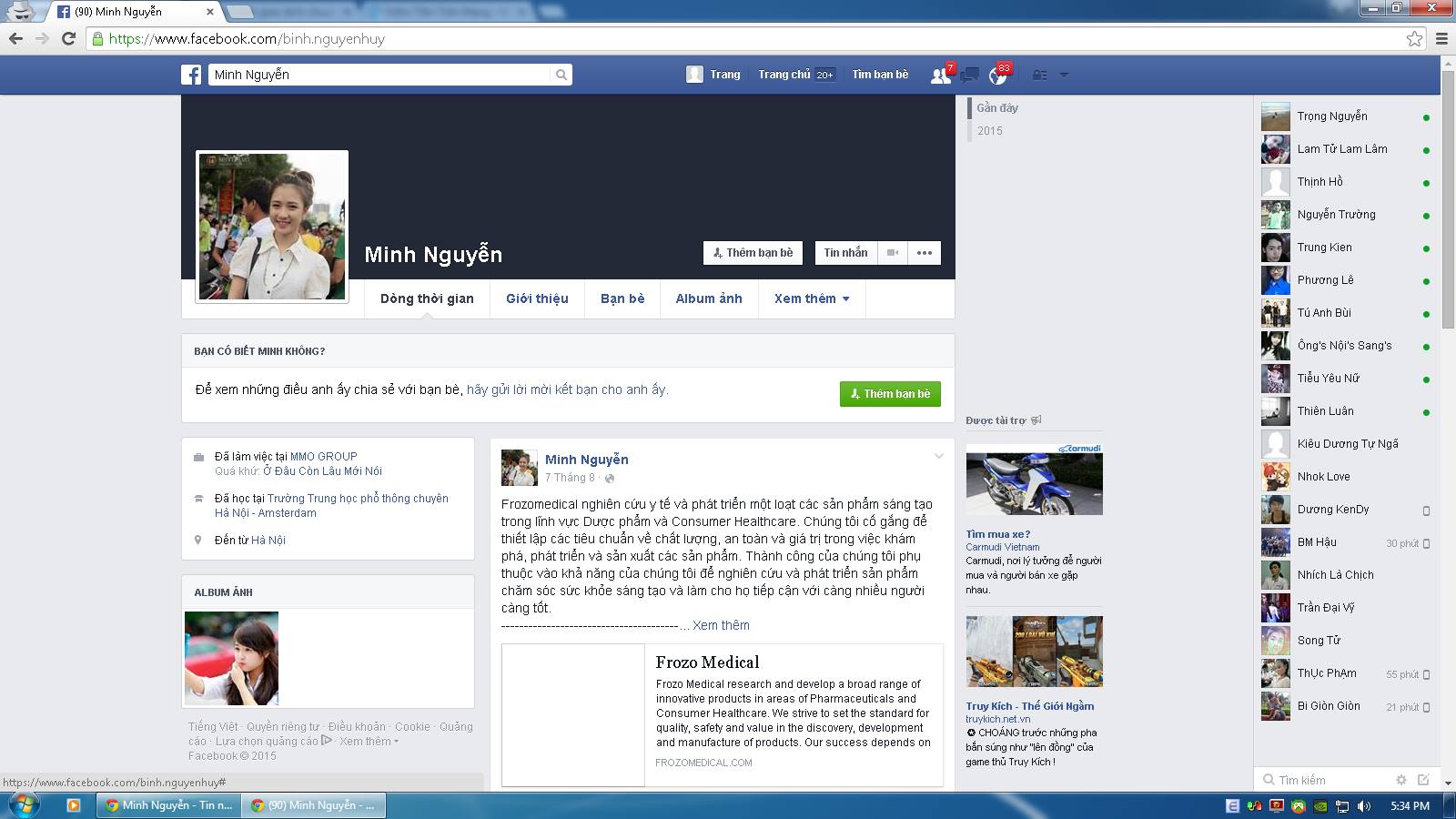Click Thêm bạn bè button on cover
This screenshot has width=1456, height=819.
[x=753, y=253]
